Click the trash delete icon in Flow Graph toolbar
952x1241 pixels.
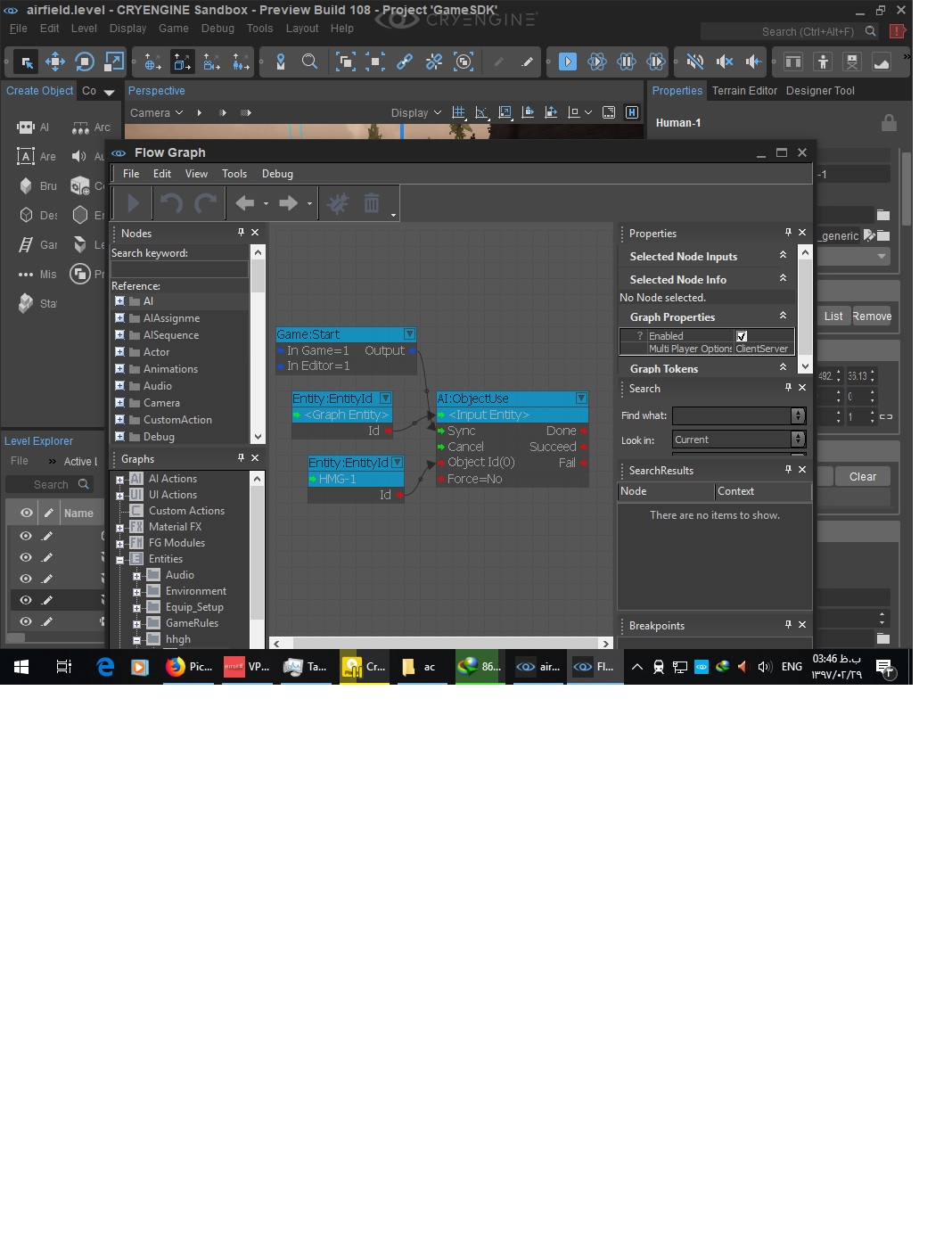[x=372, y=203]
